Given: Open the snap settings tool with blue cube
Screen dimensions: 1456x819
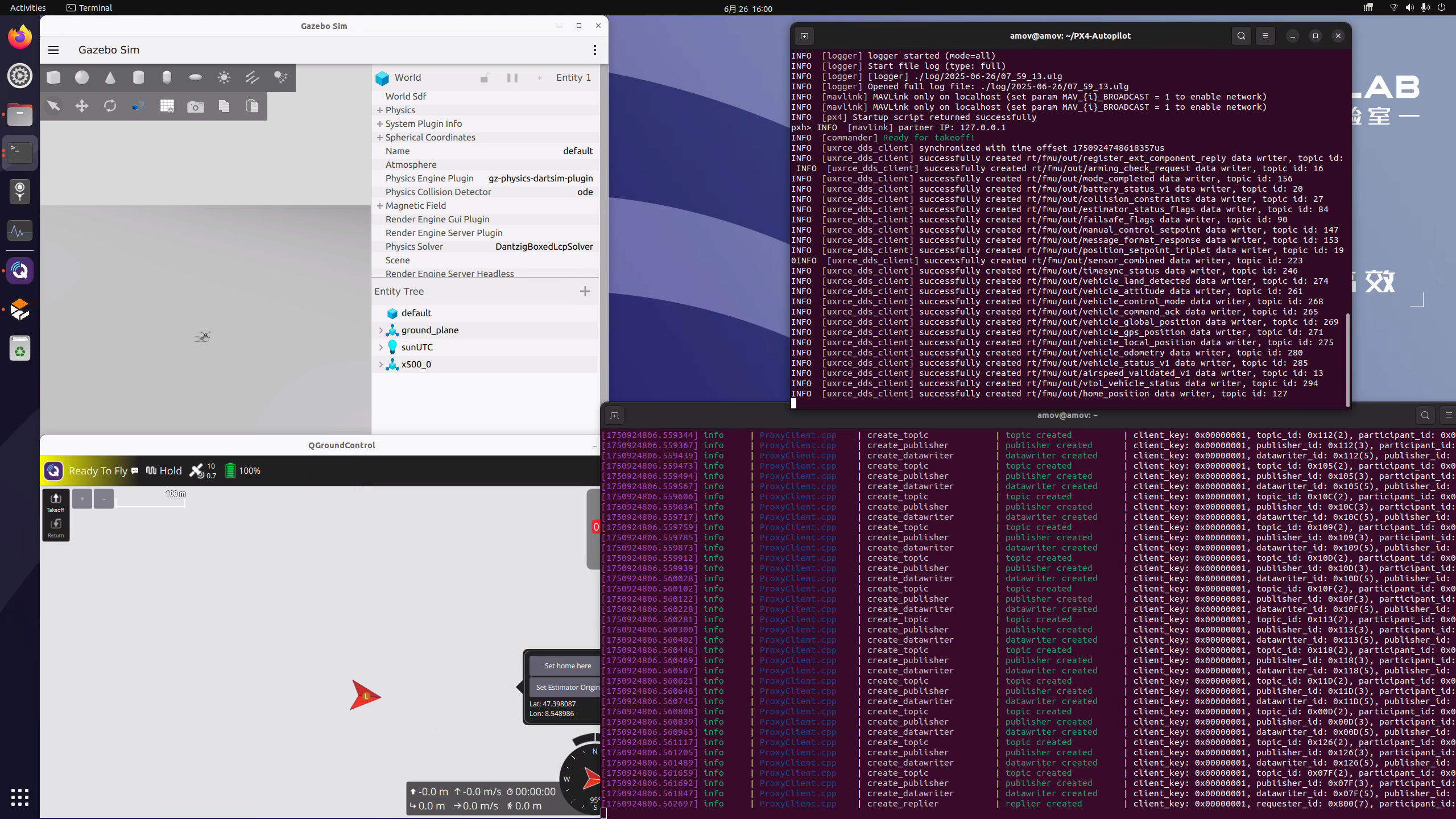Looking at the screenshot, I should click(x=138, y=106).
